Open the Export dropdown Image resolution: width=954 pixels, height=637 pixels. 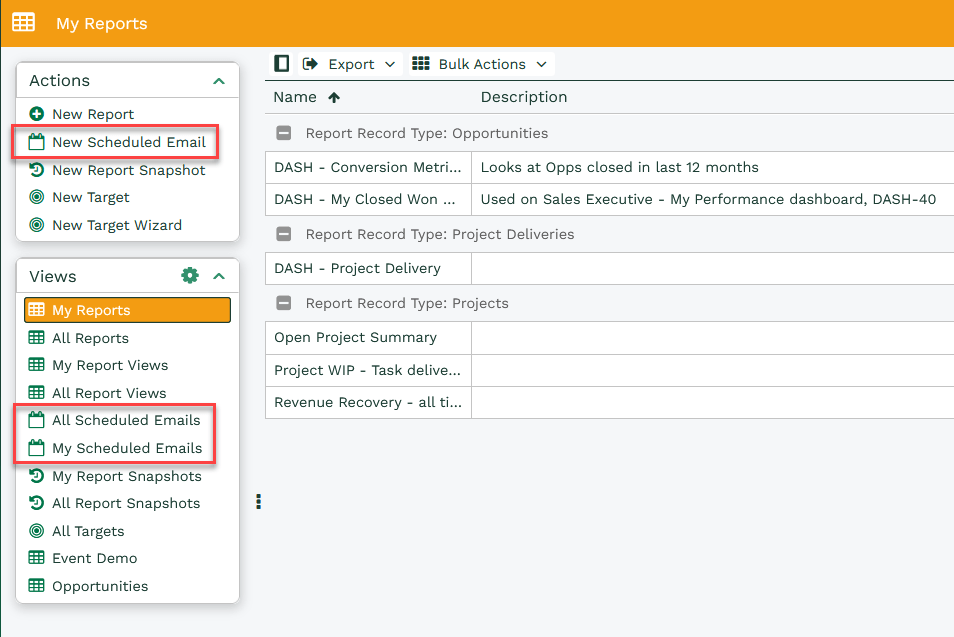pyautogui.click(x=349, y=64)
